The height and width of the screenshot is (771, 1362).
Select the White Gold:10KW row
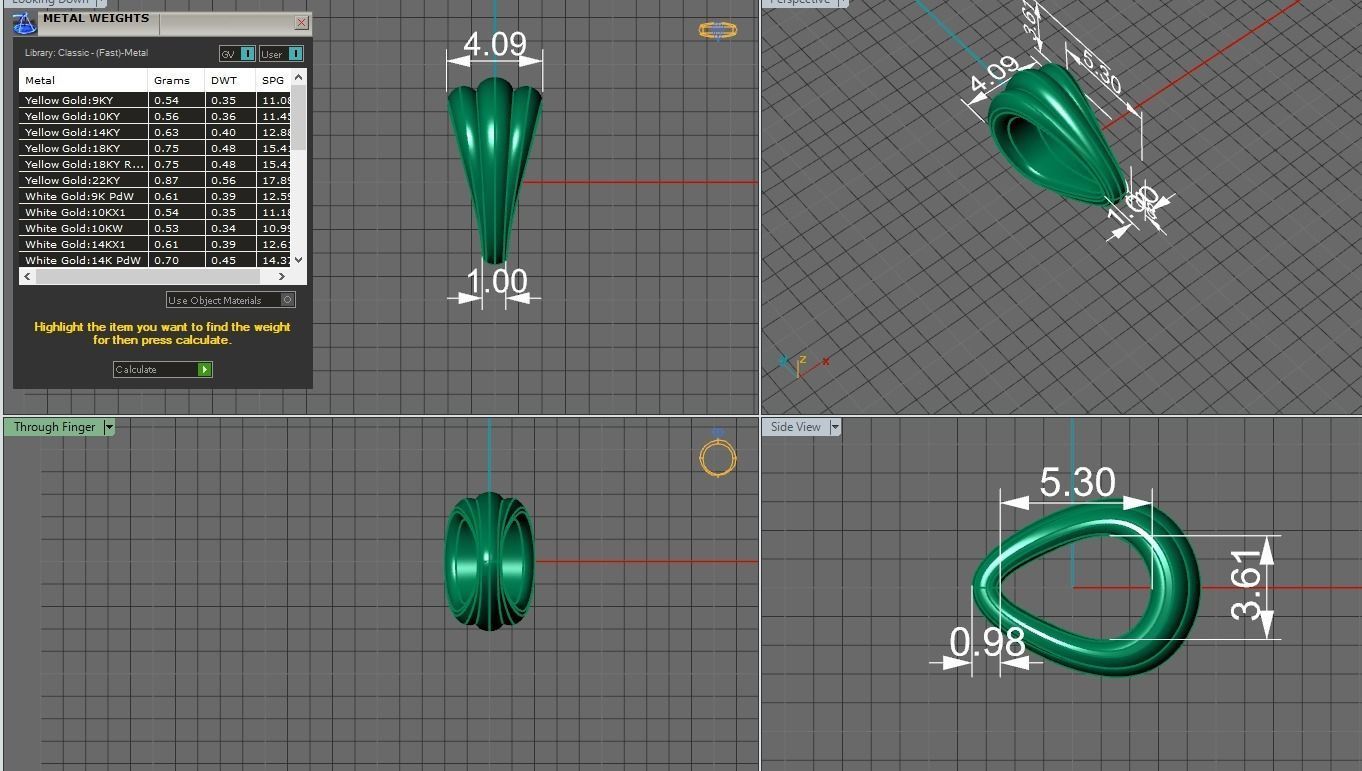point(155,228)
